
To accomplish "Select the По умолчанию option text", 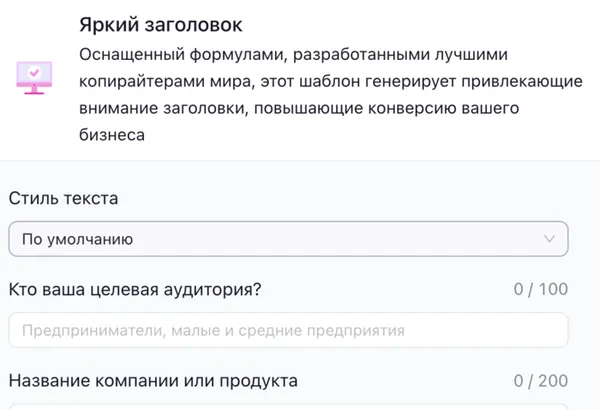I will (78, 239).
